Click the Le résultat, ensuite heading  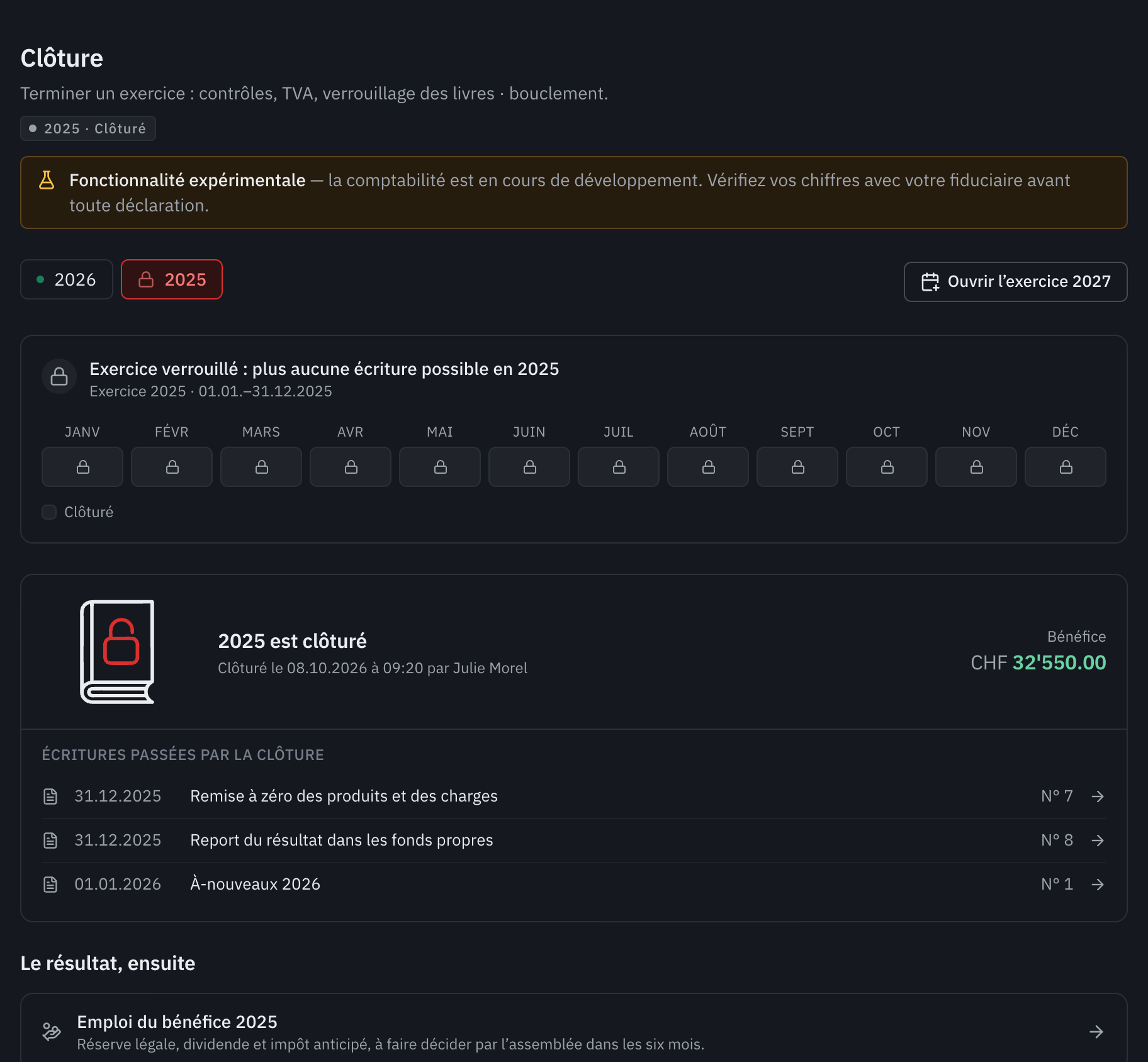(108, 963)
